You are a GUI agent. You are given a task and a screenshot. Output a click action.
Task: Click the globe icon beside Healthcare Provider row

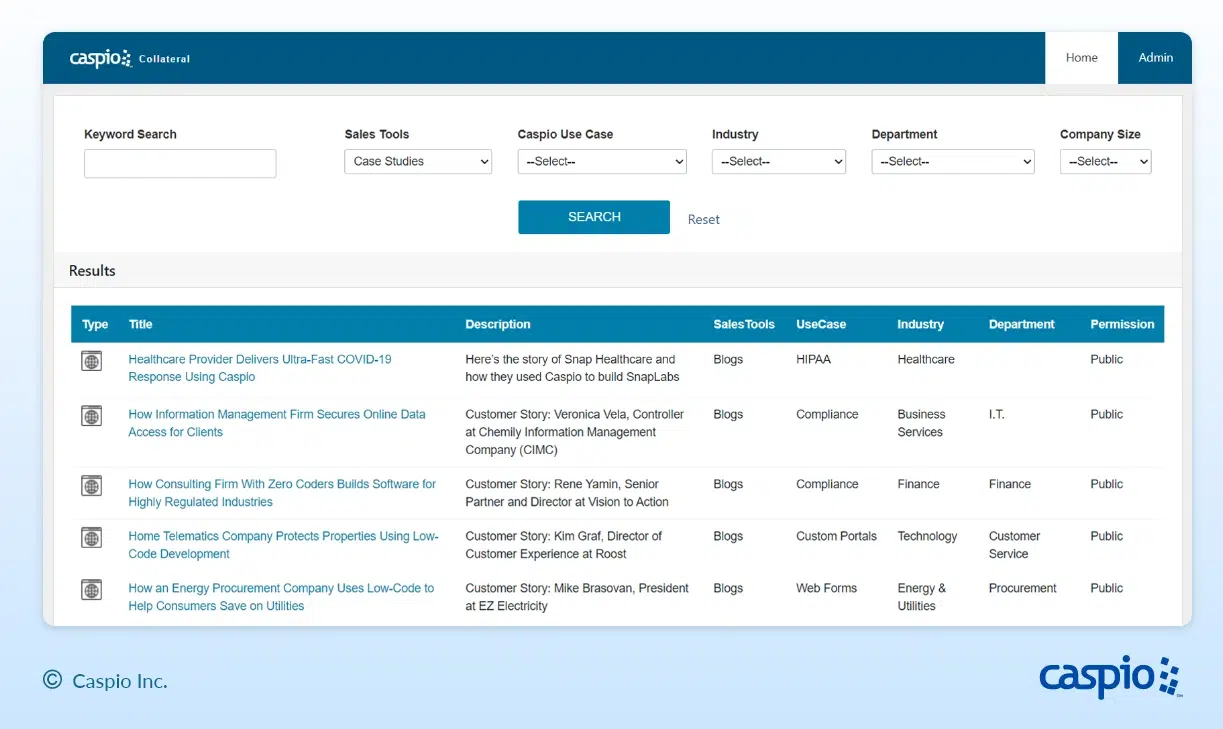pyautogui.click(x=91, y=361)
